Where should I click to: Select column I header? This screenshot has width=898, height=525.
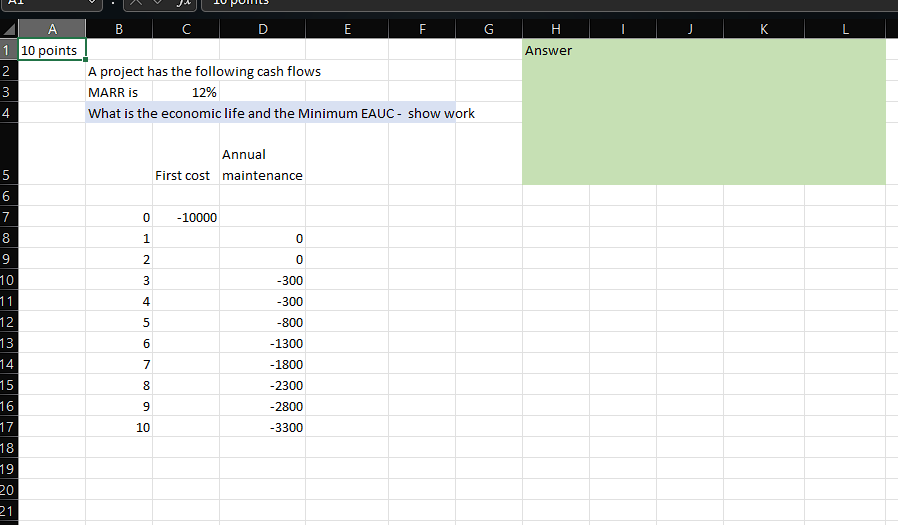pyautogui.click(x=623, y=29)
